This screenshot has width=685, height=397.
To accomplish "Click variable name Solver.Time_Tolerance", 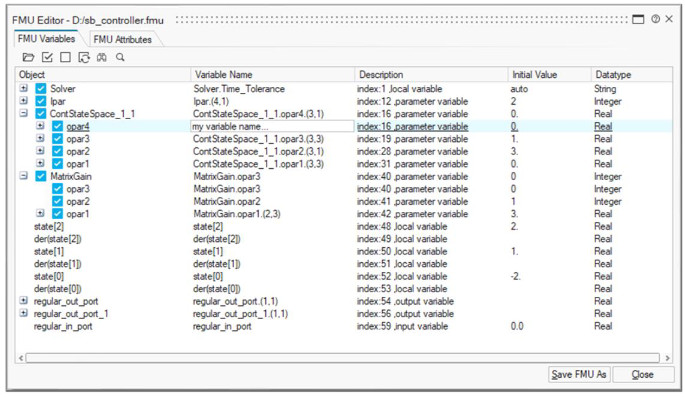I will tap(239, 89).
